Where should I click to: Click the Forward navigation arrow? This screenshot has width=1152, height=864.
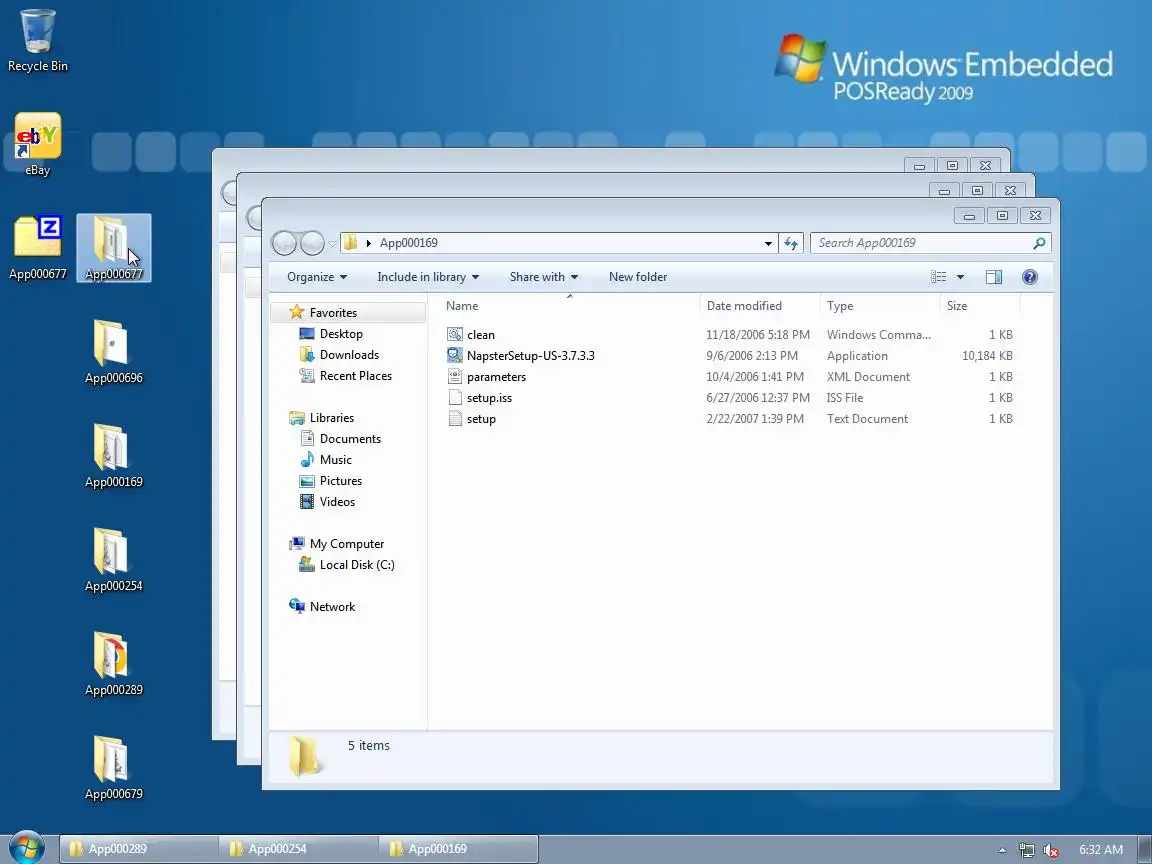[312, 242]
